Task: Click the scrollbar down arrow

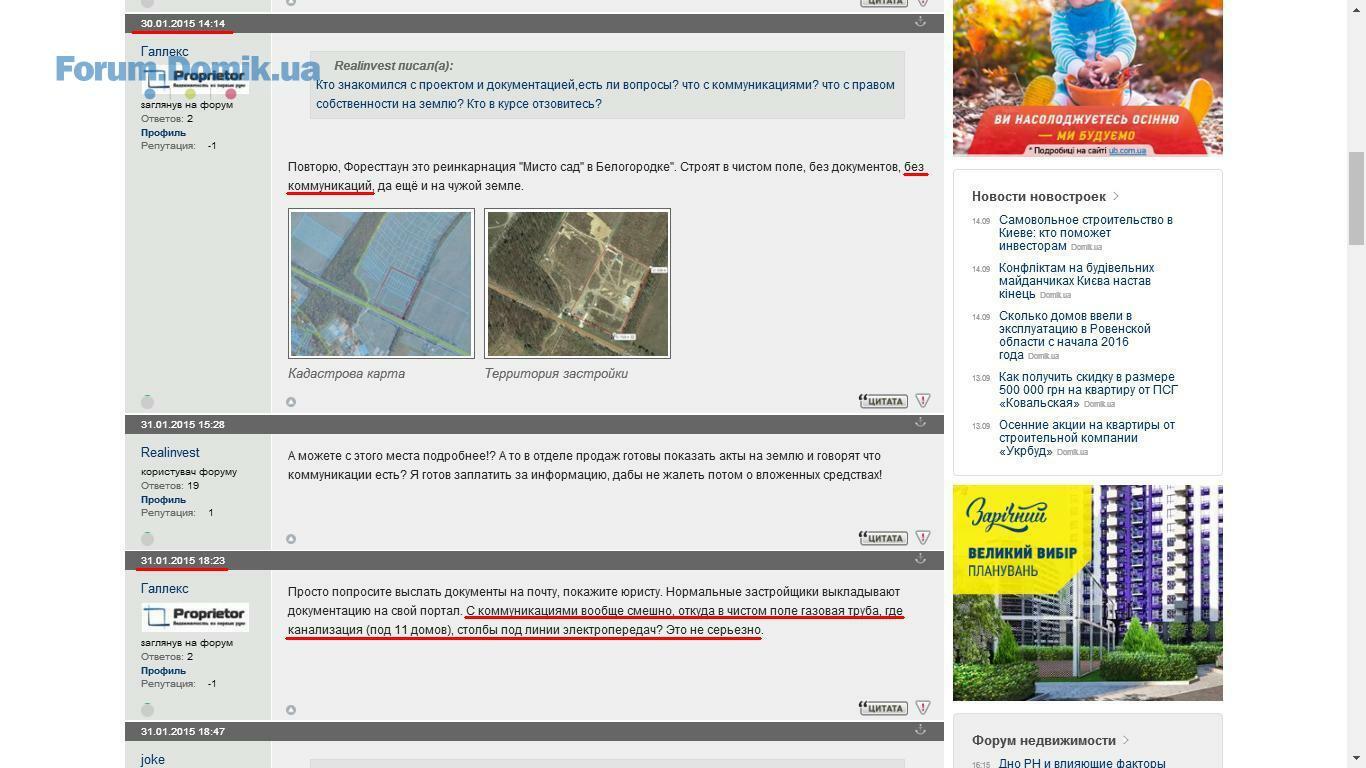Action: click(x=1356, y=759)
